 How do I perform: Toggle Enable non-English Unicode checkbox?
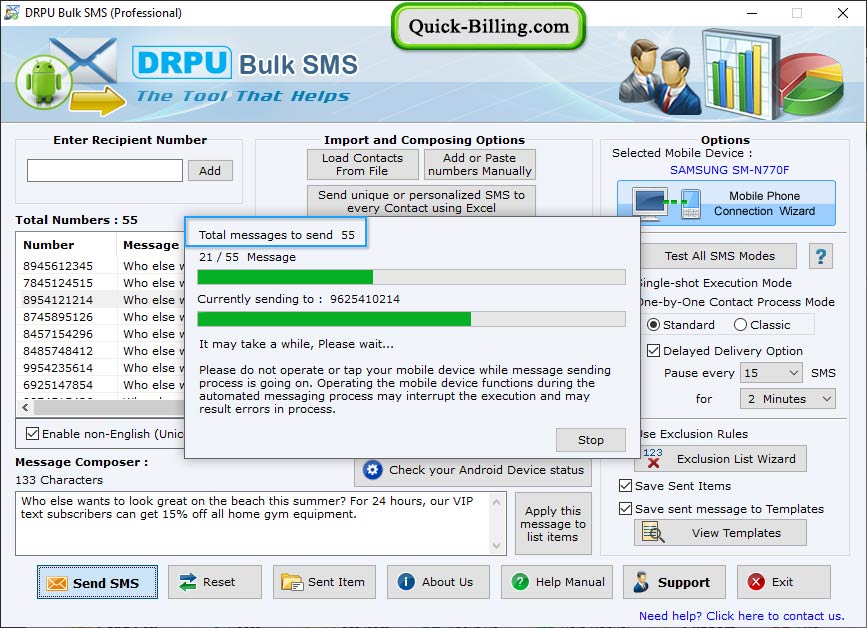(33, 433)
